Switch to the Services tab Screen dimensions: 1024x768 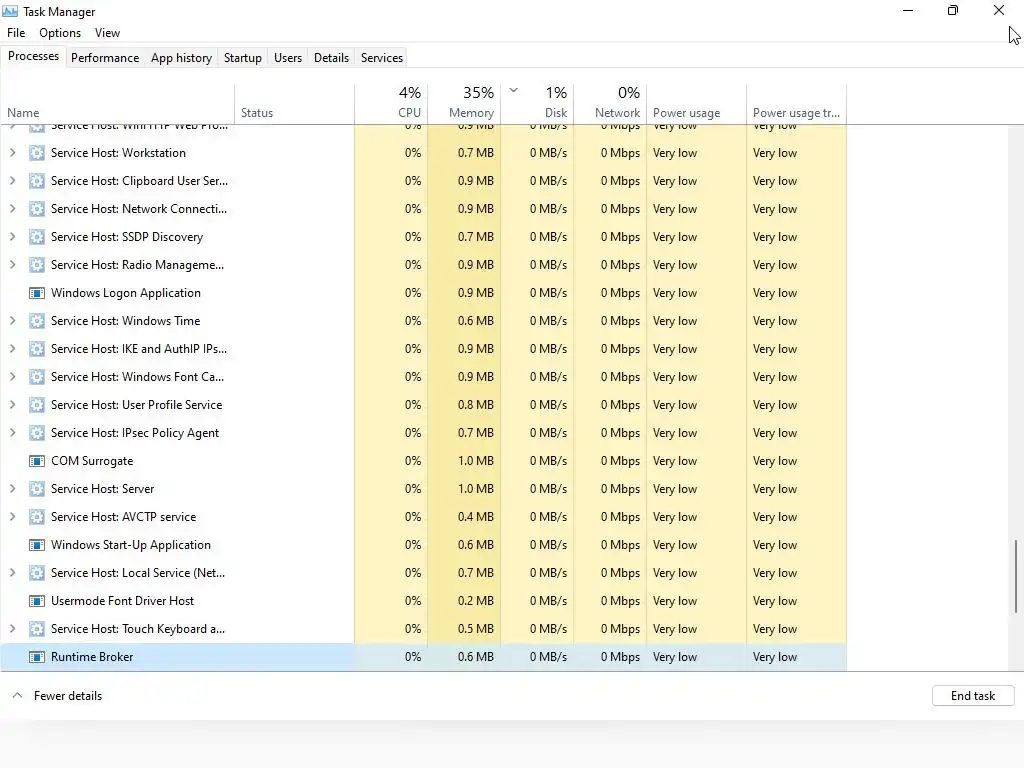[x=382, y=57]
